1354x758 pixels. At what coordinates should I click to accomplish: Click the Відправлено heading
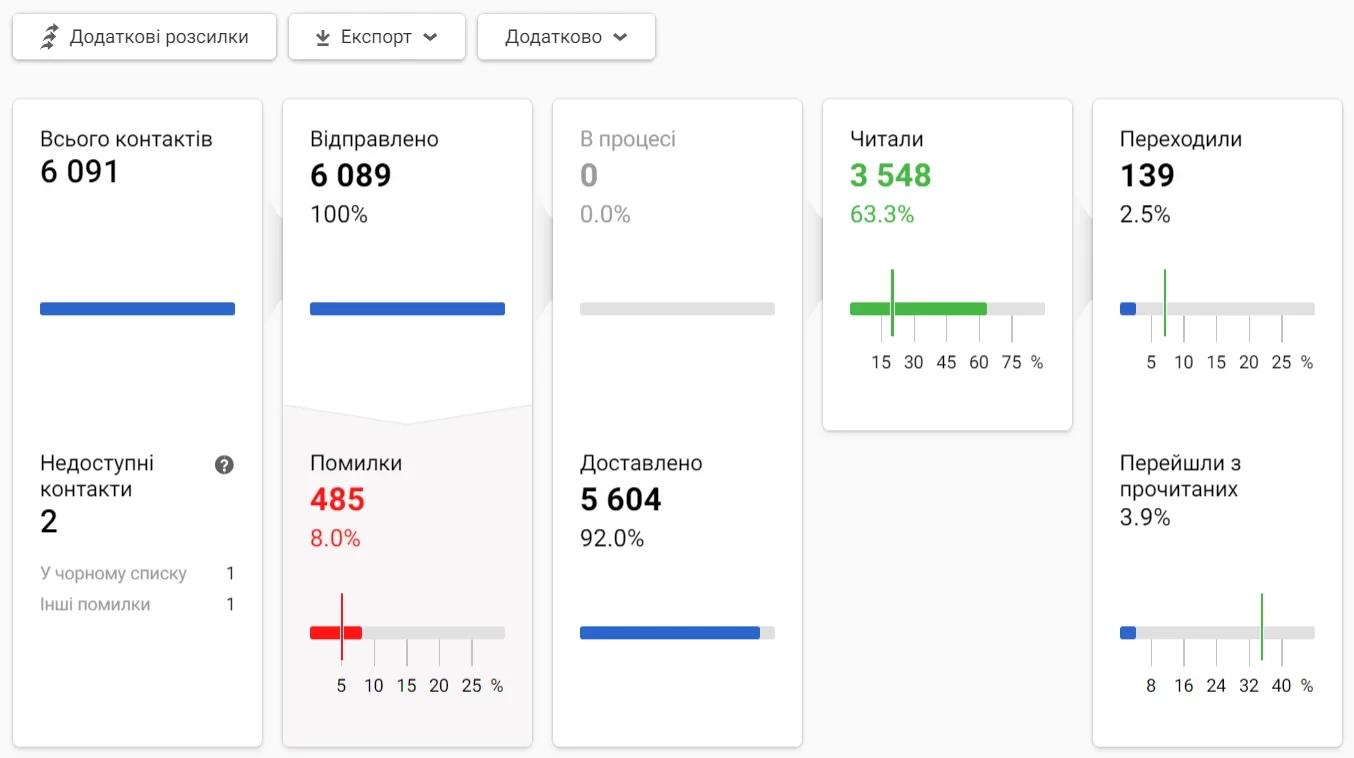pyautogui.click(x=374, y=139)
